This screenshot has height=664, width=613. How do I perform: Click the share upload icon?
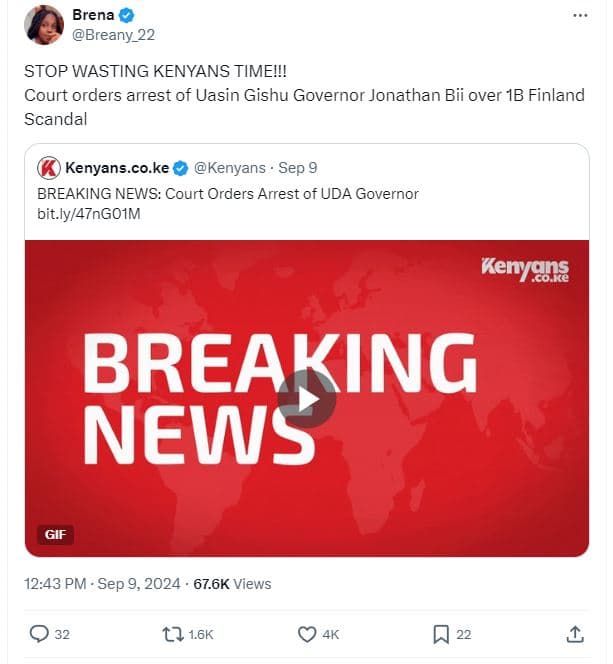(575, 634)
